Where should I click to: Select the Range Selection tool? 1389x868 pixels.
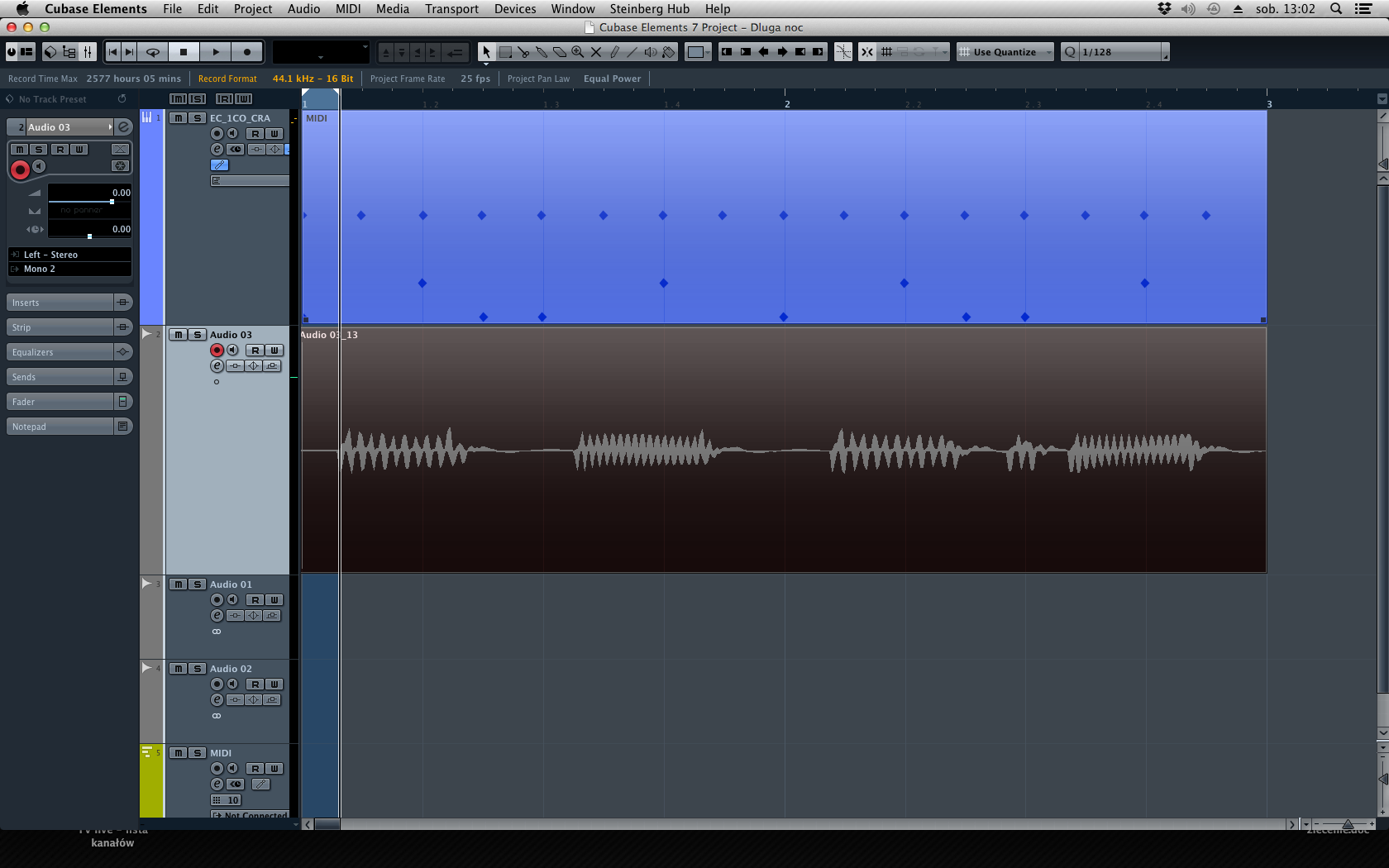click(x=505, y=52)
